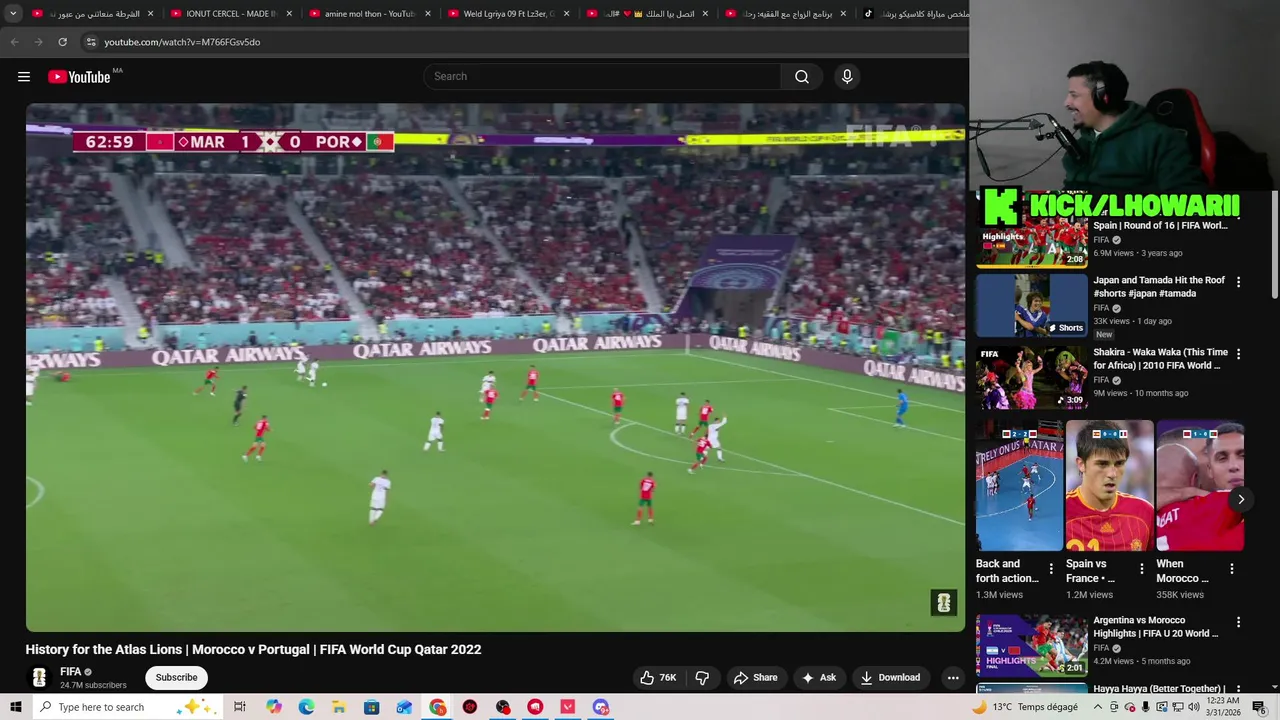1280x720 pixels.
Task: Open the Ask AI button
Action: pos(818,677)
